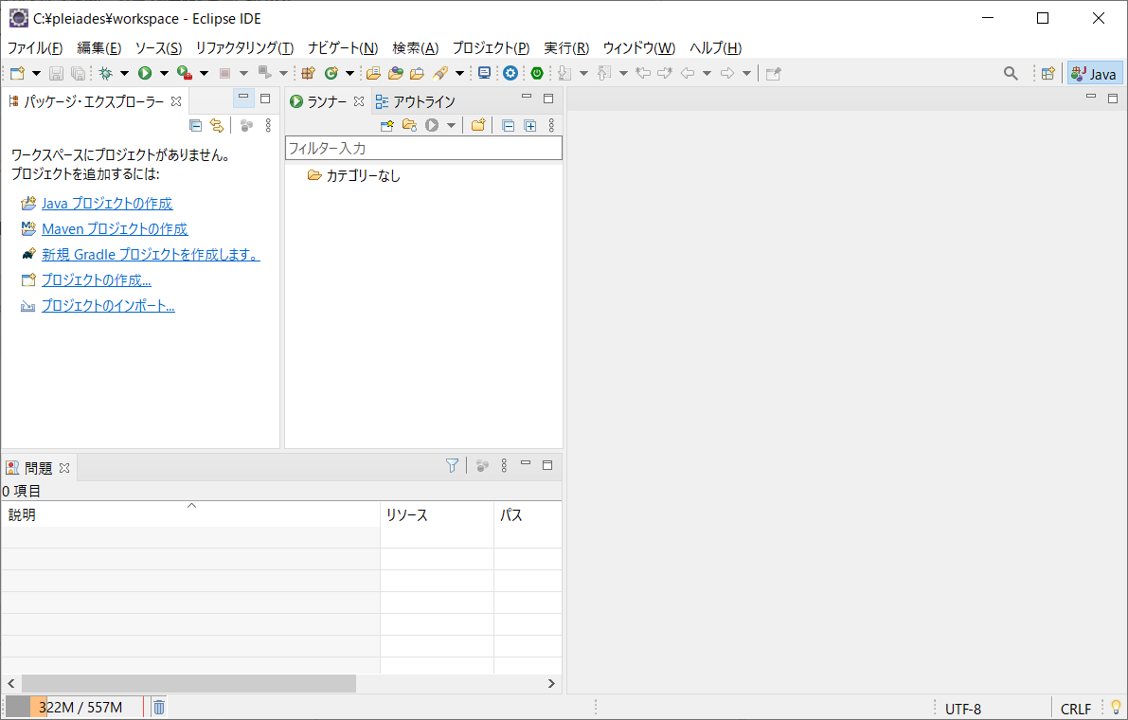The height and width of the screenshot is (720, 1128).
Task: Click the filter funnel icon in Problems view
Action: (452, 466)
